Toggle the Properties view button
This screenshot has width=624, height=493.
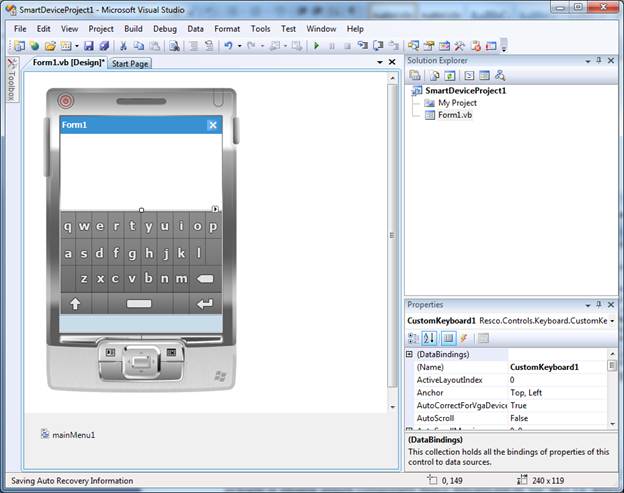(x=448, y=339)
